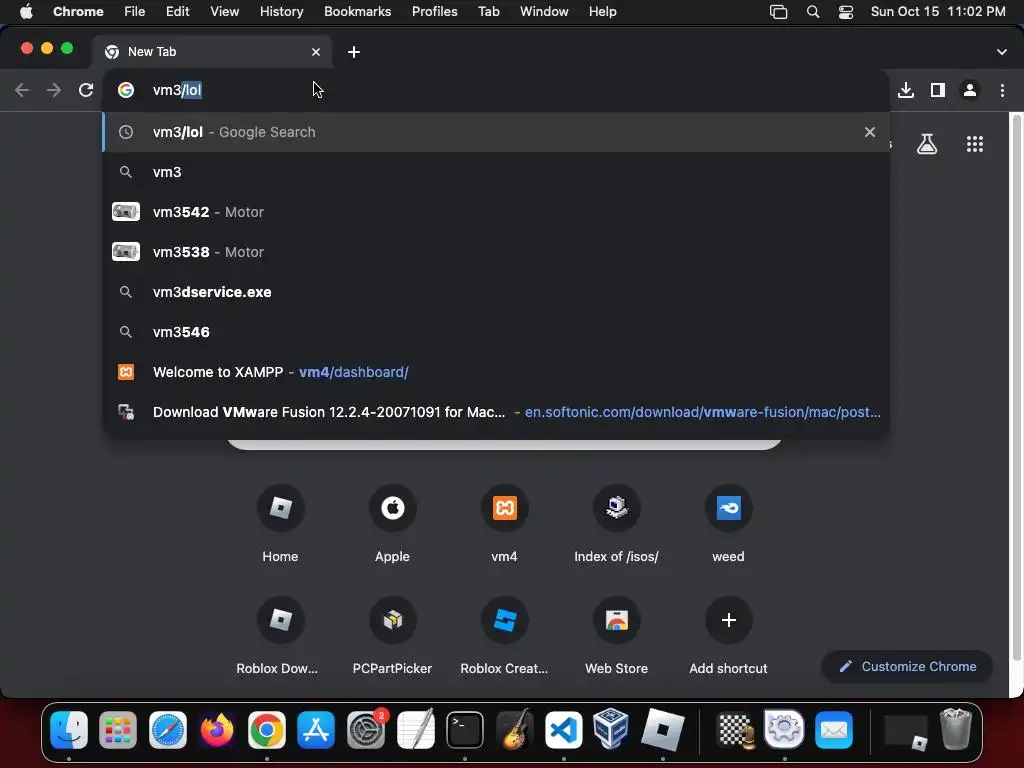The width and height of the screenshot is (1024, 768).
Task: Open the Index of /isos/ shortcut
Action: (x=616, y=523)
